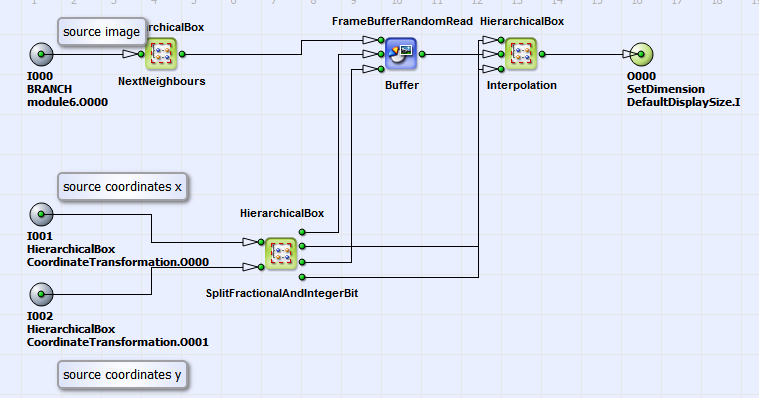Click the 'CoordinateTransformation.O001' text
The height and width of the screenshot is (398, 759).
pyautogui.click(x=118, y=342)
